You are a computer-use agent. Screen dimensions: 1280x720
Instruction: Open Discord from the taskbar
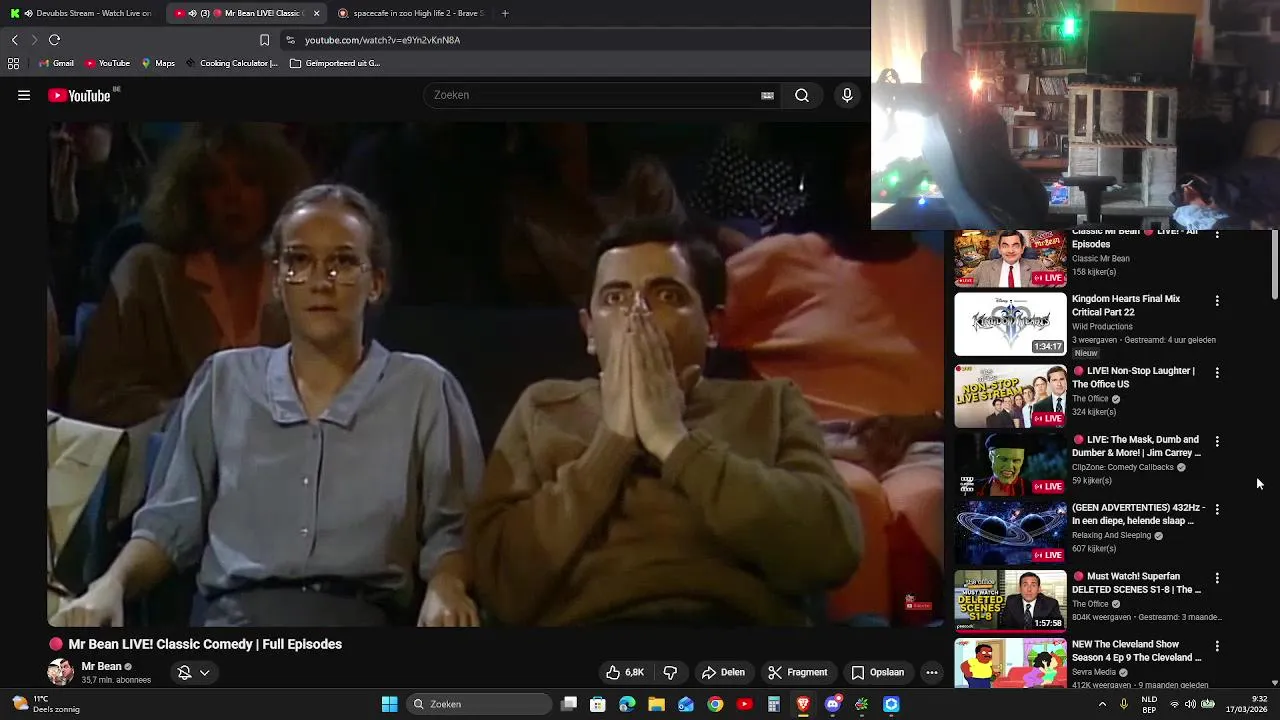pos(832,704)
